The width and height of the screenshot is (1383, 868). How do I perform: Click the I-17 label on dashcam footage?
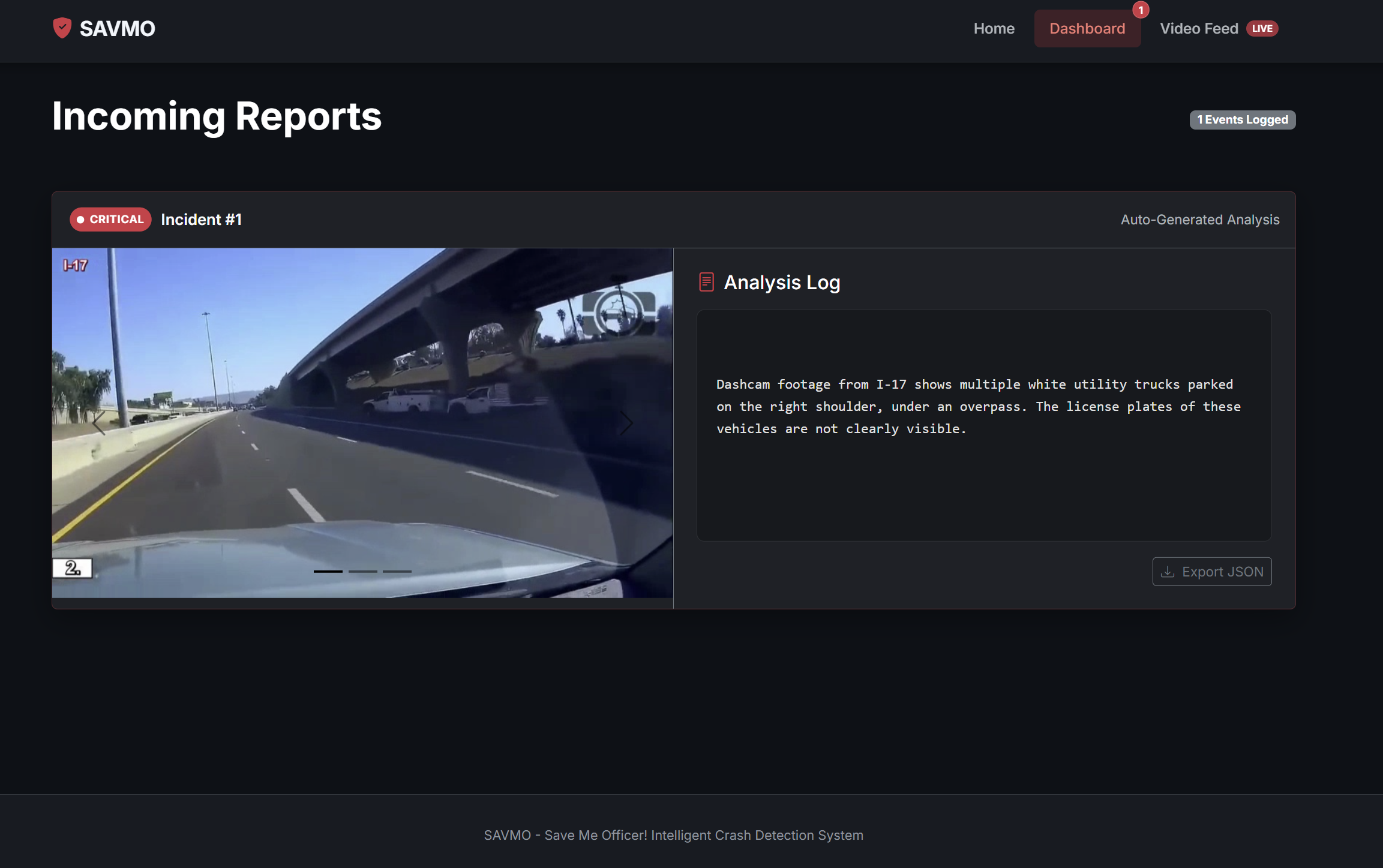tap(76, 265)
